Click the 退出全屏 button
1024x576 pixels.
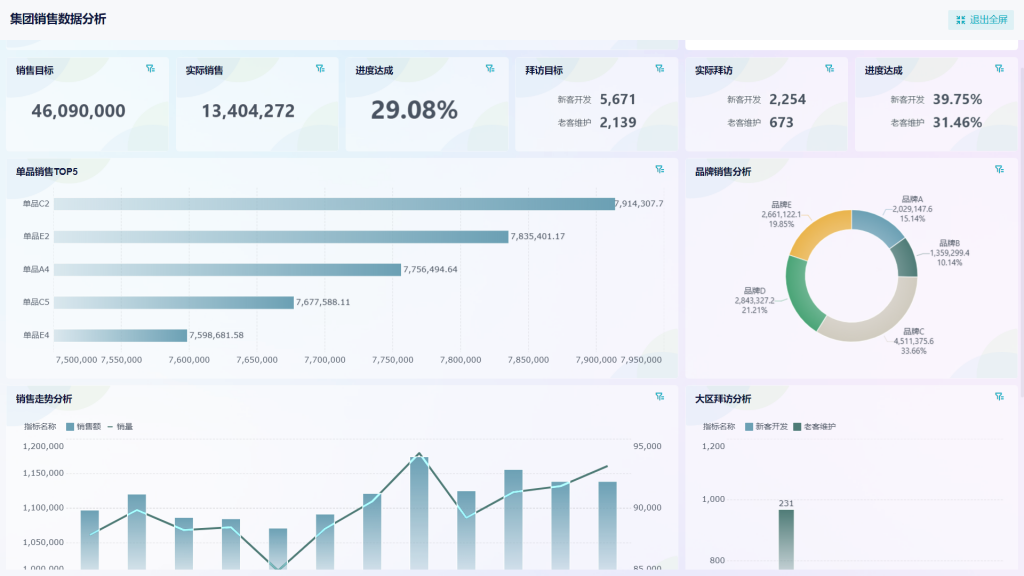[x=981, y=19]
